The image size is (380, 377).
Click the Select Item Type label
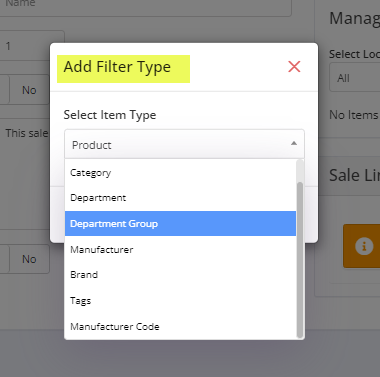pos(110,115)
